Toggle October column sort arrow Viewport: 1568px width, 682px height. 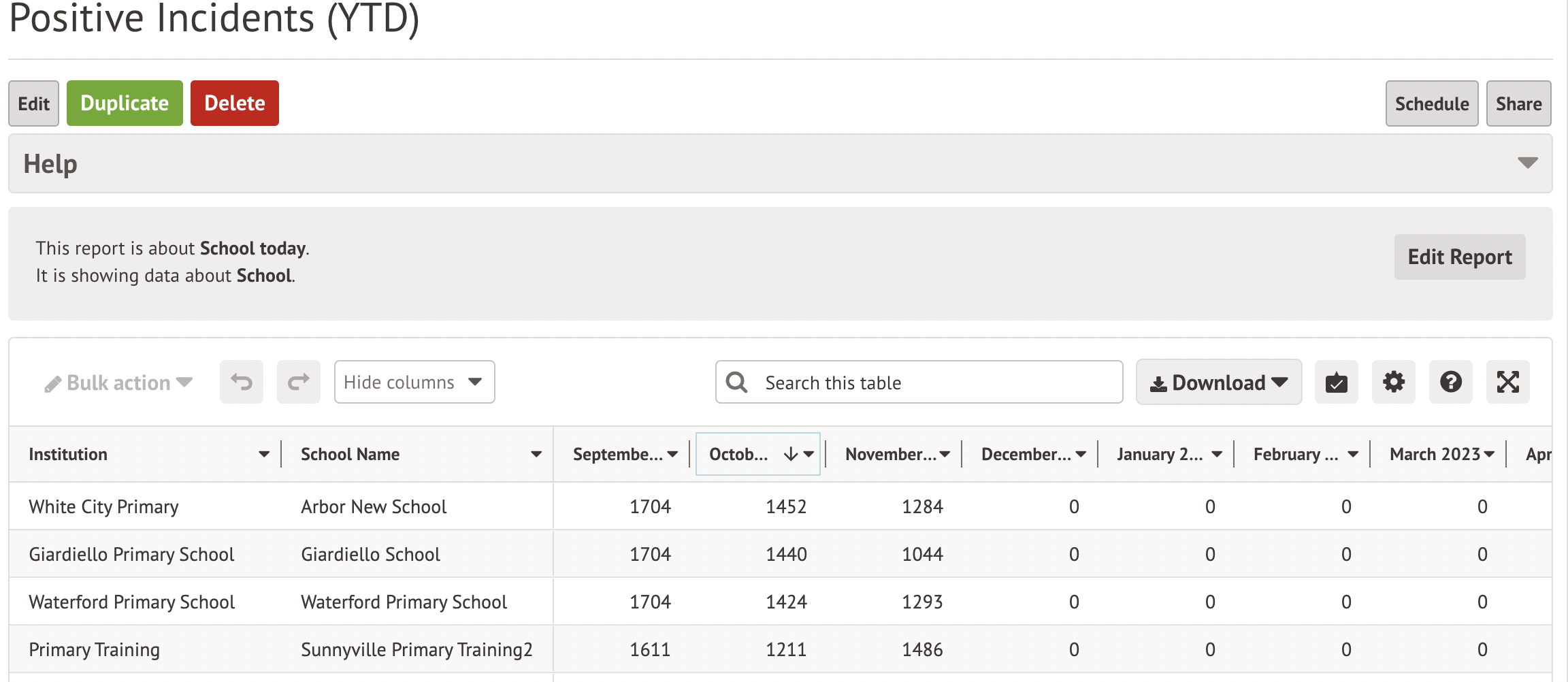coord(790,454)
